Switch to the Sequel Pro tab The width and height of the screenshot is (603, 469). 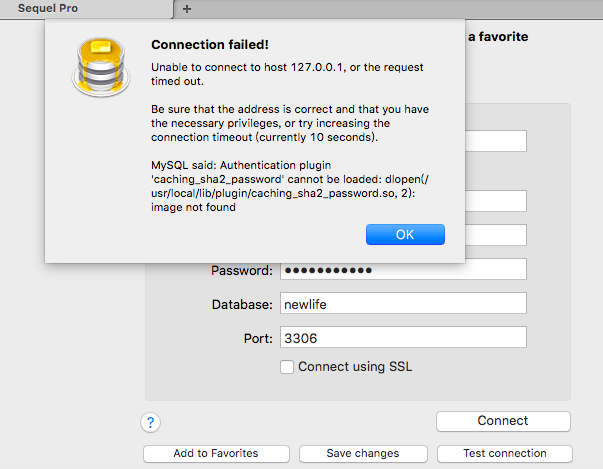[x=85, y=8]
